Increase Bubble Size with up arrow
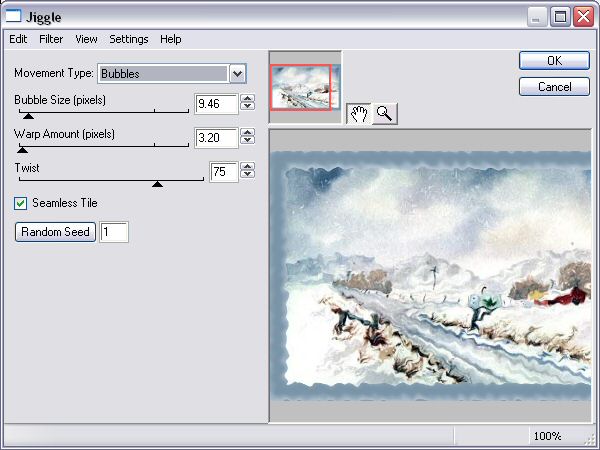600x450 pixels. click(x=248, y=98)
